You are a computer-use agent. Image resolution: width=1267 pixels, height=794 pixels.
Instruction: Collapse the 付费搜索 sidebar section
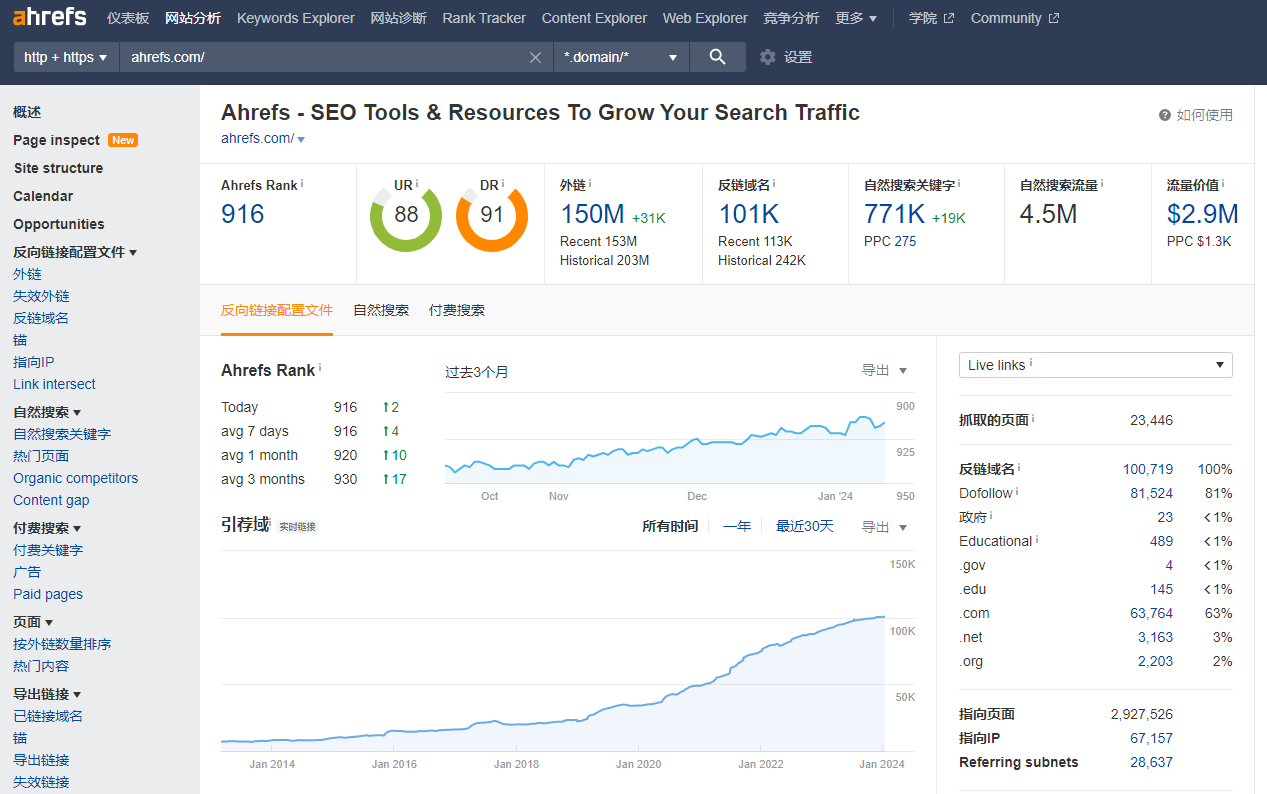(47, 528)
